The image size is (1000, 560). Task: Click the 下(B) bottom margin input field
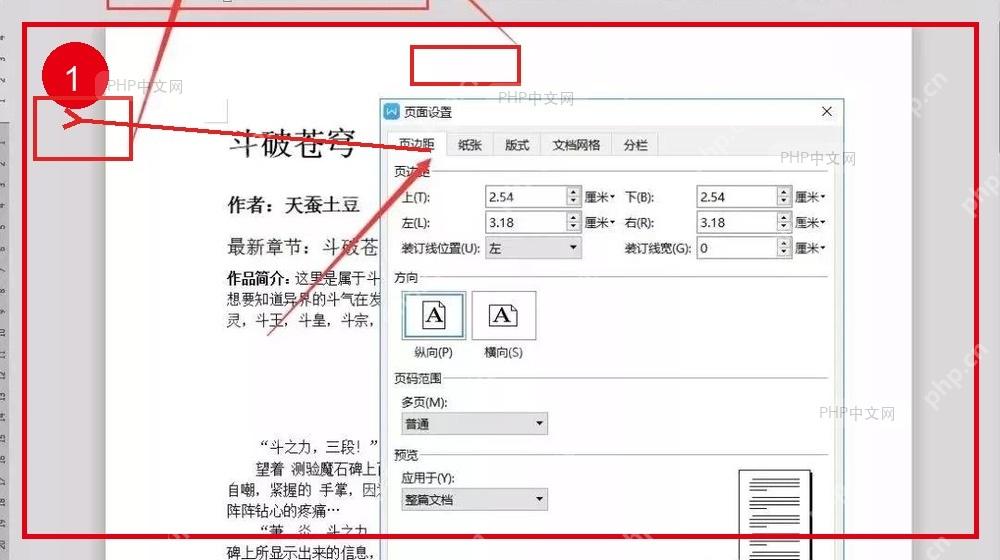coord(737,197)
